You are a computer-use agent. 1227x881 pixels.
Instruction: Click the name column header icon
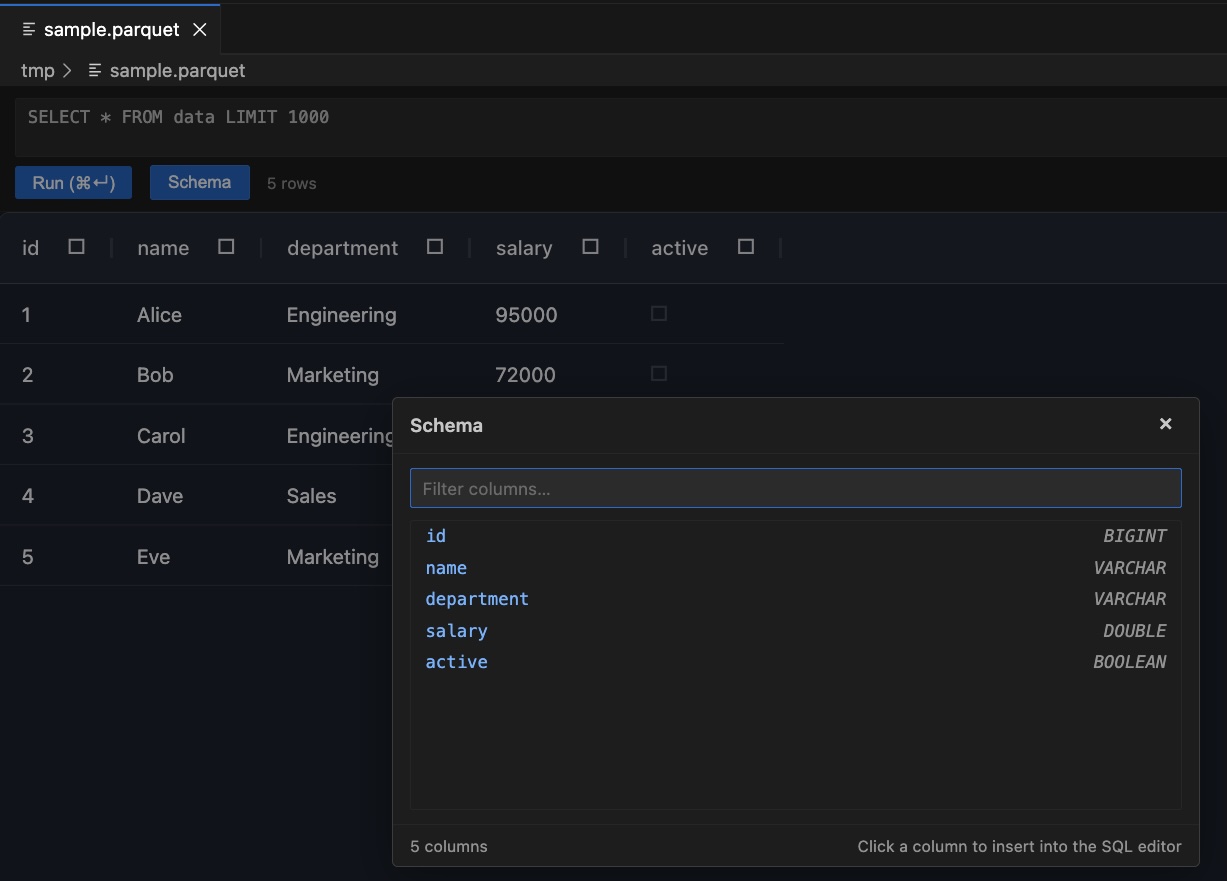[x=226, y=247]
